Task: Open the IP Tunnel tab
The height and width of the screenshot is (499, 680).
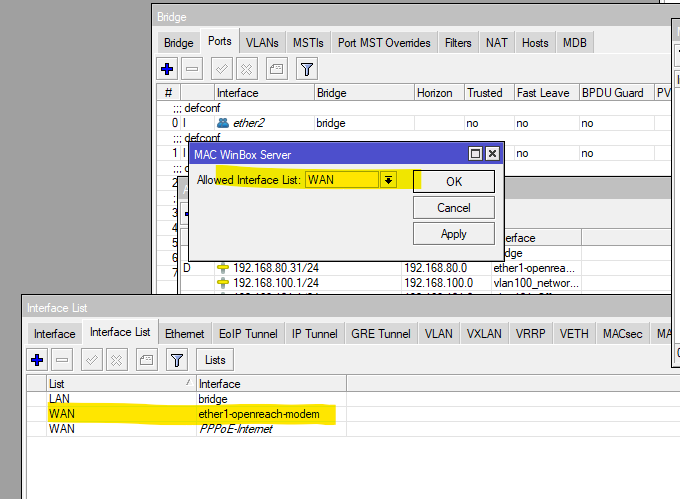Action: pyautogui.click(x=314, y=334)
